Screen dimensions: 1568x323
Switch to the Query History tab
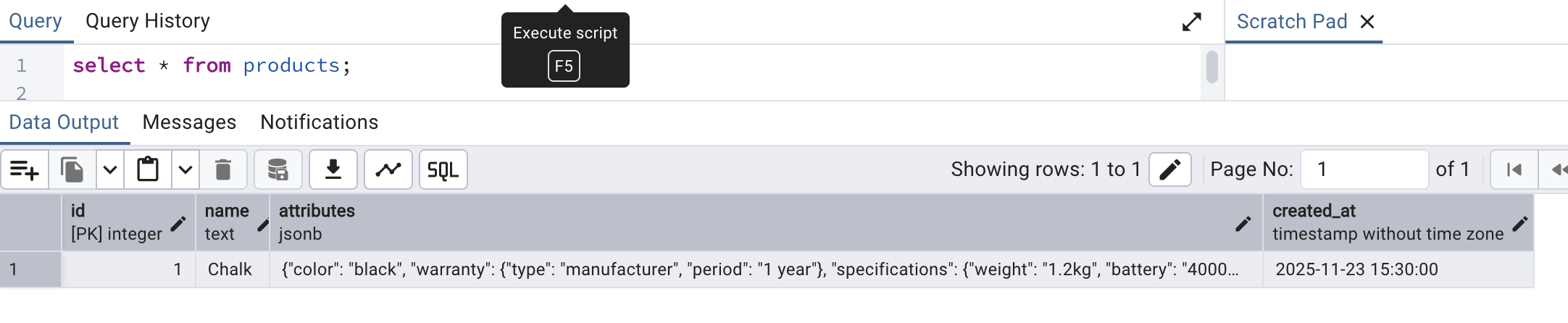pos(148,21)
